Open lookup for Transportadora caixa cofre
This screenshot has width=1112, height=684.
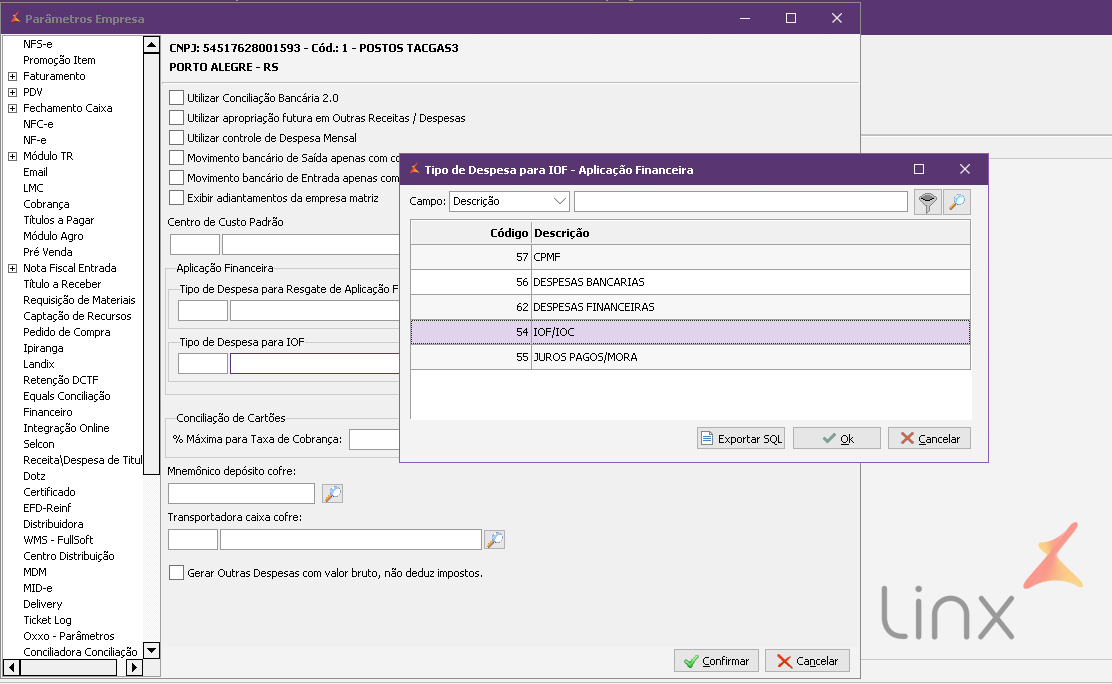494,539
